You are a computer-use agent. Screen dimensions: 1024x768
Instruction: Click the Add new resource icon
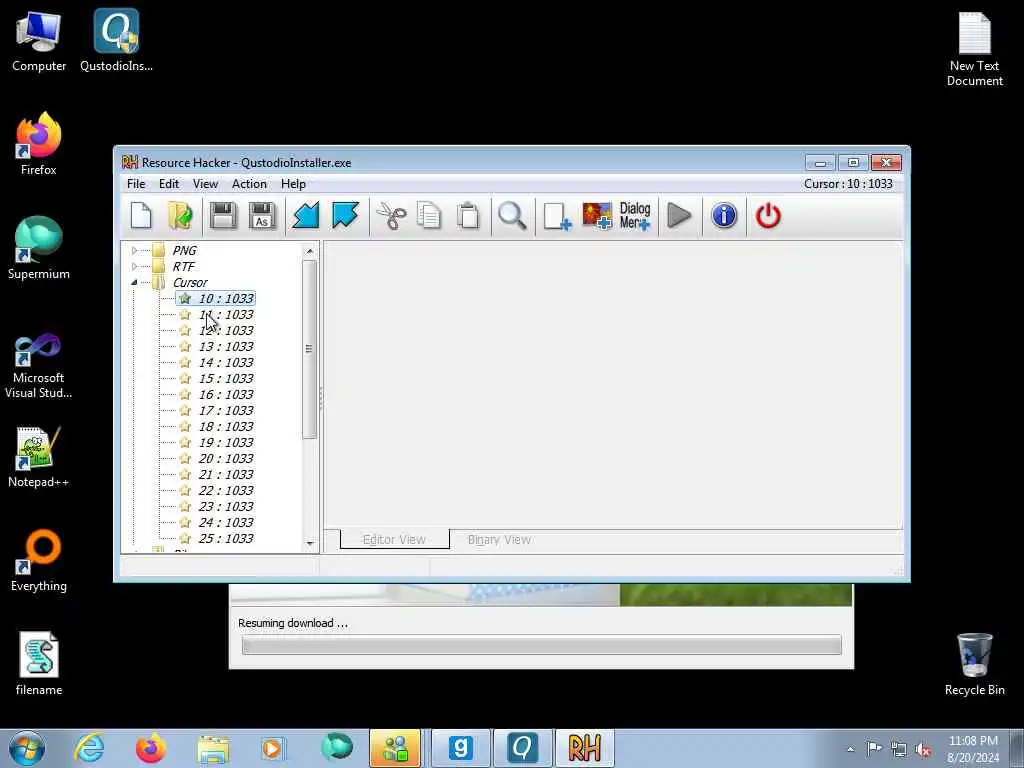click(557, 216)
